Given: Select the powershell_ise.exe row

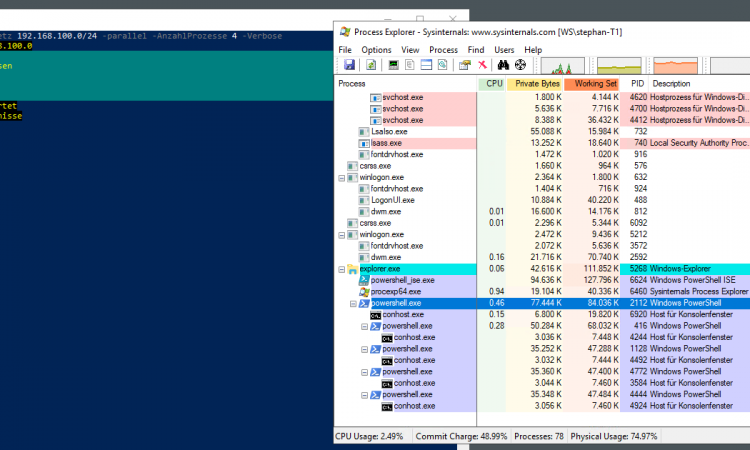Looking at the screenshot, I should tap(542, 280).
